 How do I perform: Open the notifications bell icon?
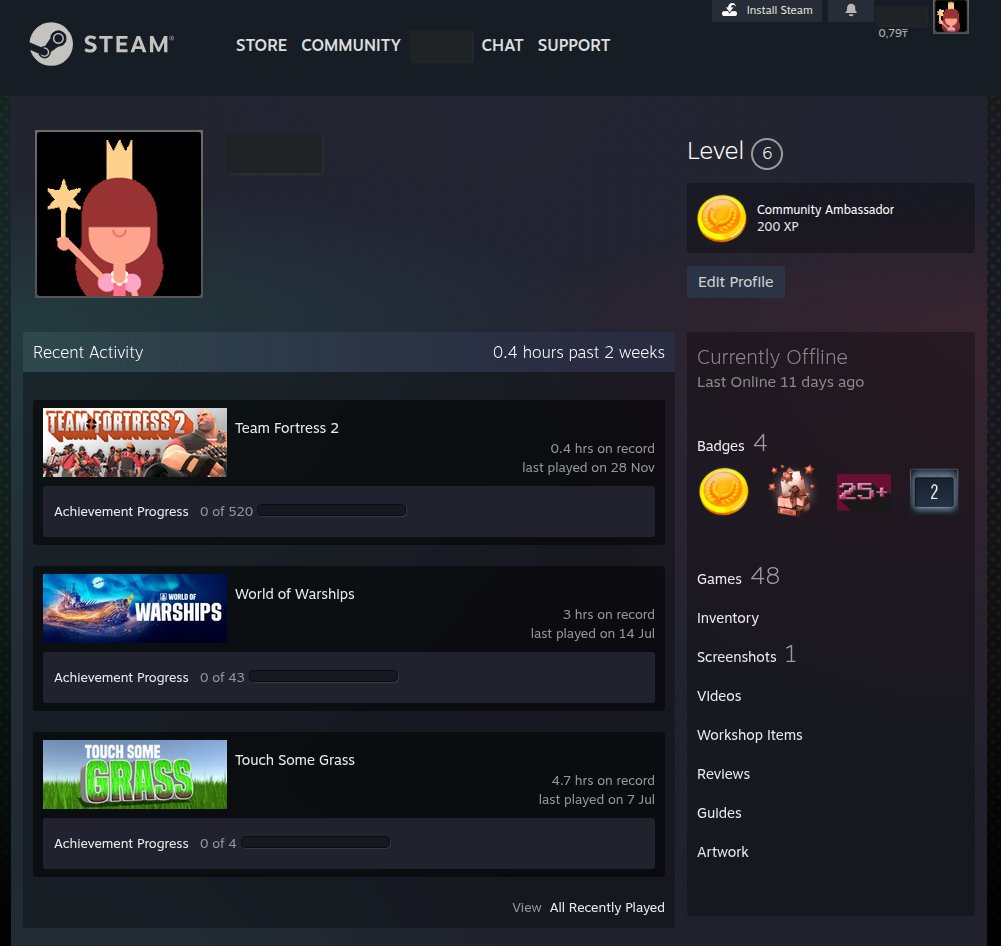[851, 10]
